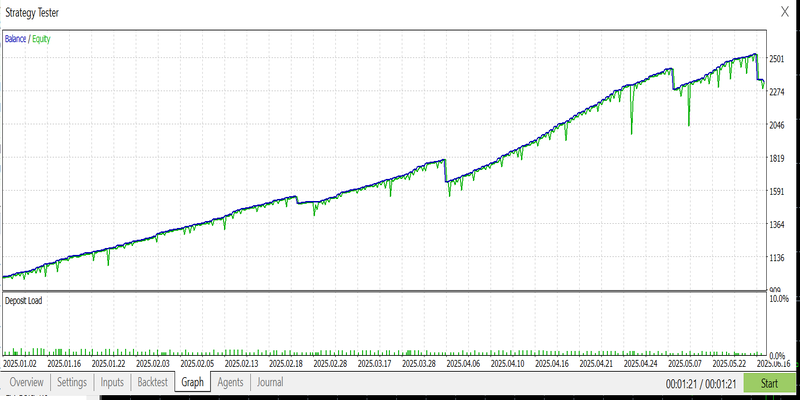Viewport: 800px width, 400px height.
Task: Open the Inputs tab
Action: (x=112, y=382)
